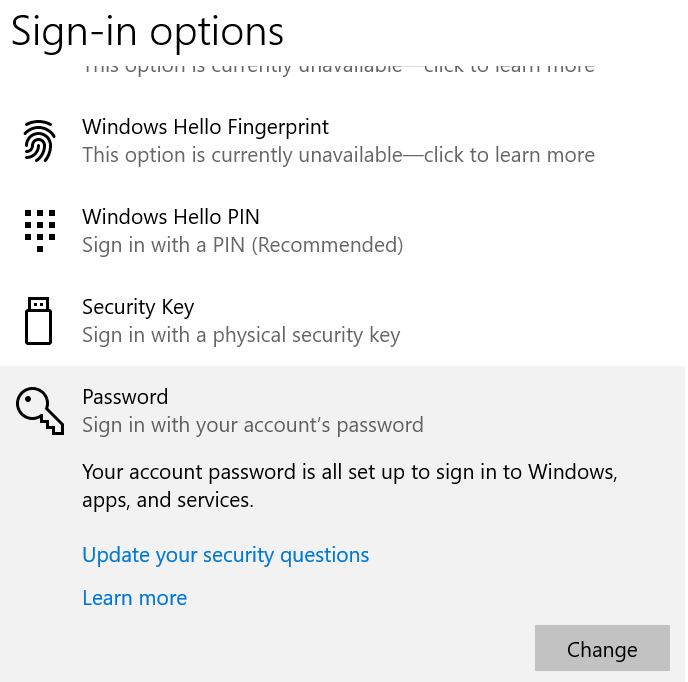Click the 'Your account password is all set up' message

pyautogui.click(x=349, y=472)
